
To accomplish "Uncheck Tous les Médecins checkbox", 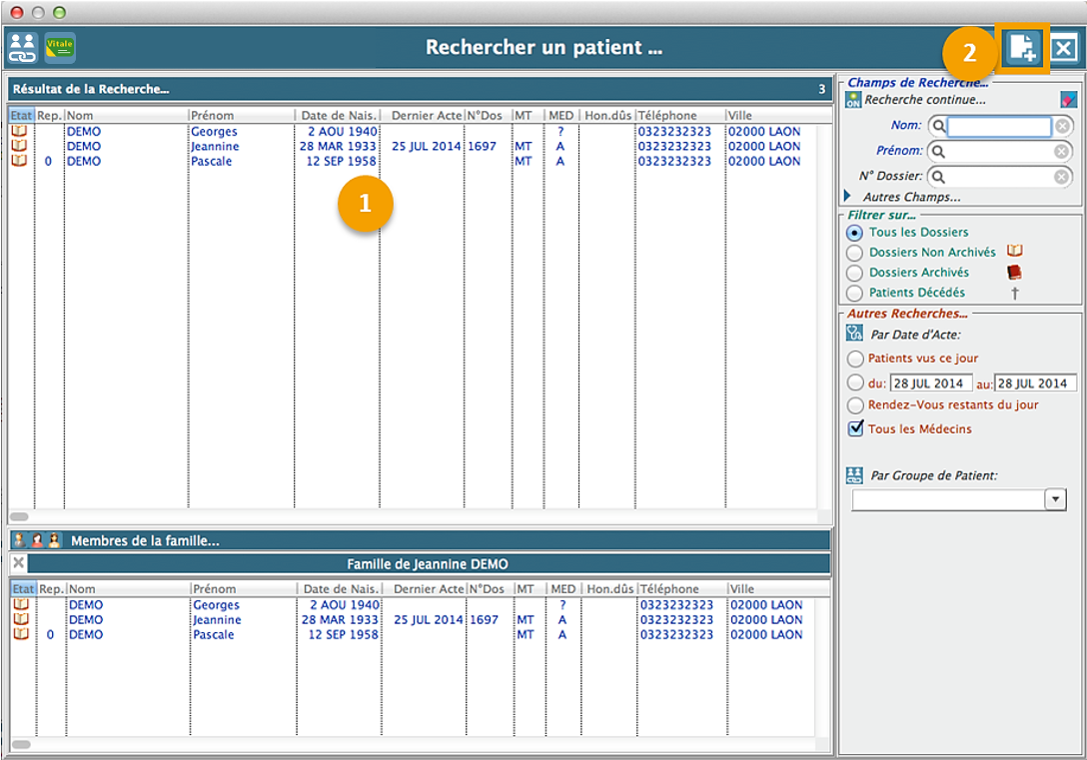I will tap(855, 429).
